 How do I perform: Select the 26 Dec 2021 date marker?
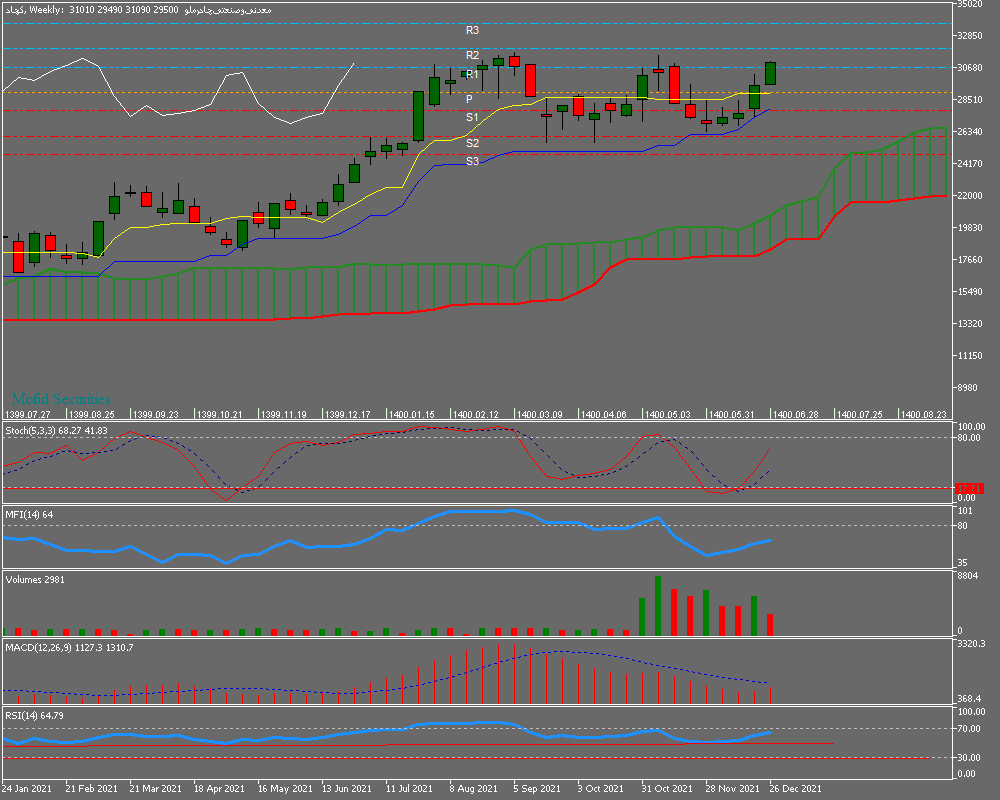795,789
